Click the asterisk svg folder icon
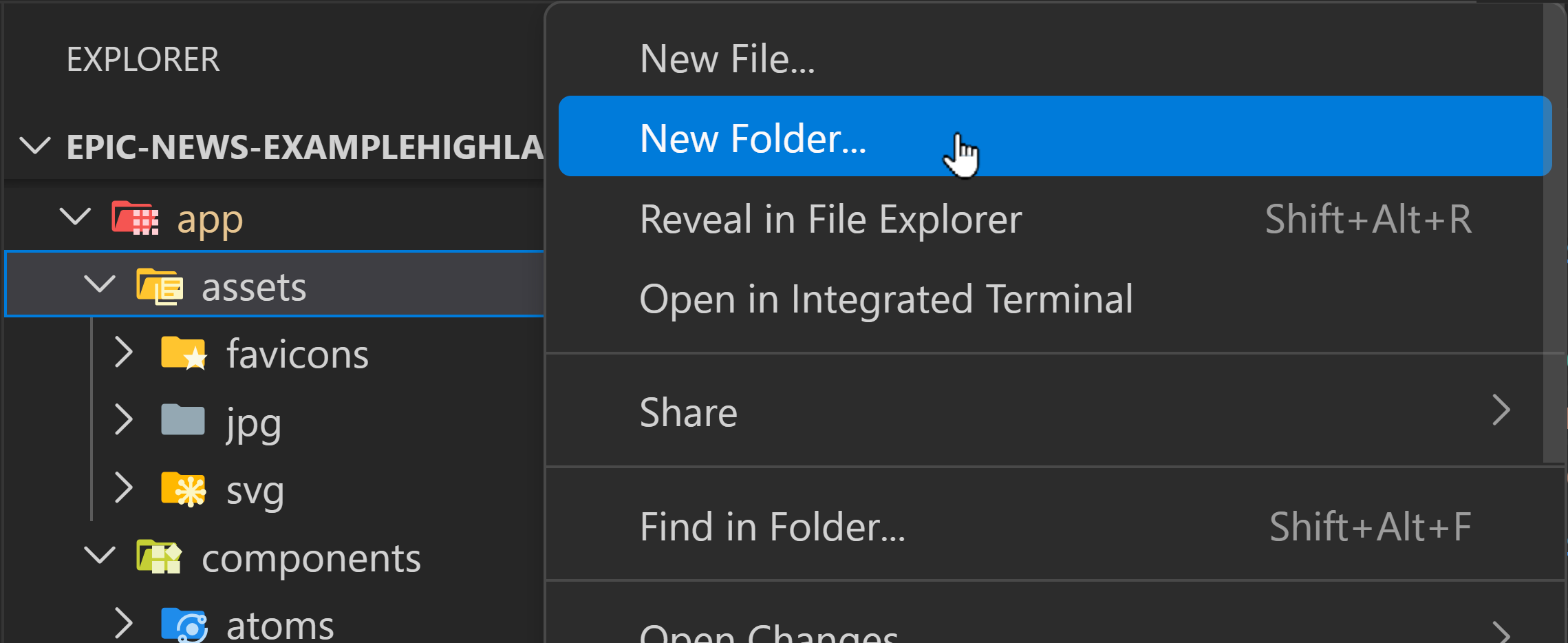Viewport: 1568px width, 643px height. tap(184, 489)
